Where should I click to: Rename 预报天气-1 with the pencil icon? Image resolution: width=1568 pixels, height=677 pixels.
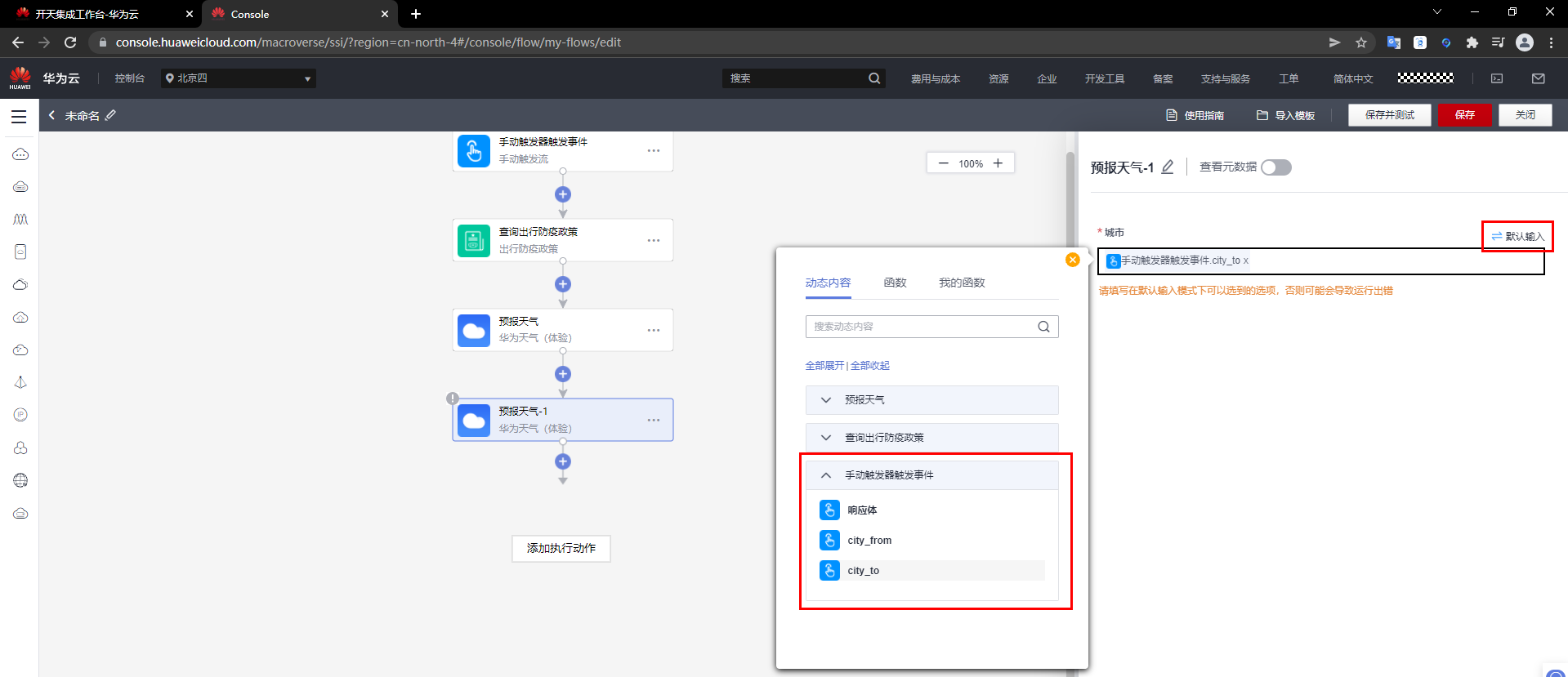[x=1168, y=167]
